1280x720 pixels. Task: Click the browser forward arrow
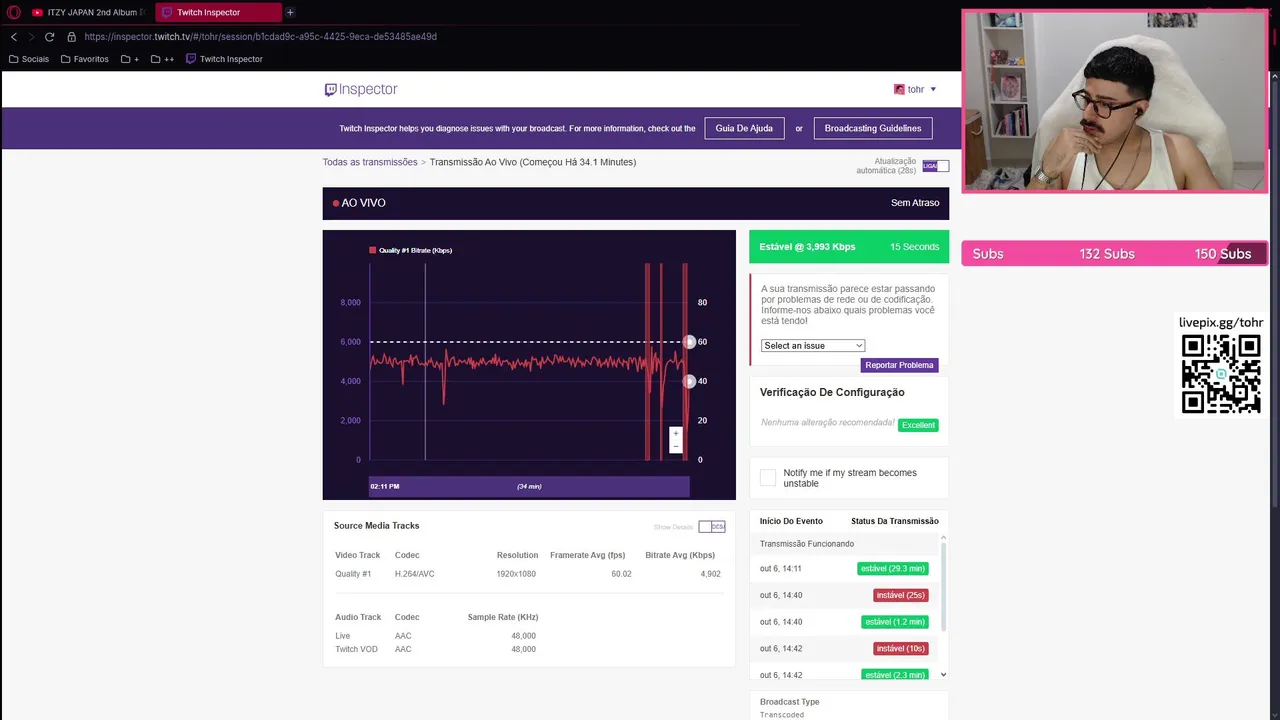pos(31,37)
